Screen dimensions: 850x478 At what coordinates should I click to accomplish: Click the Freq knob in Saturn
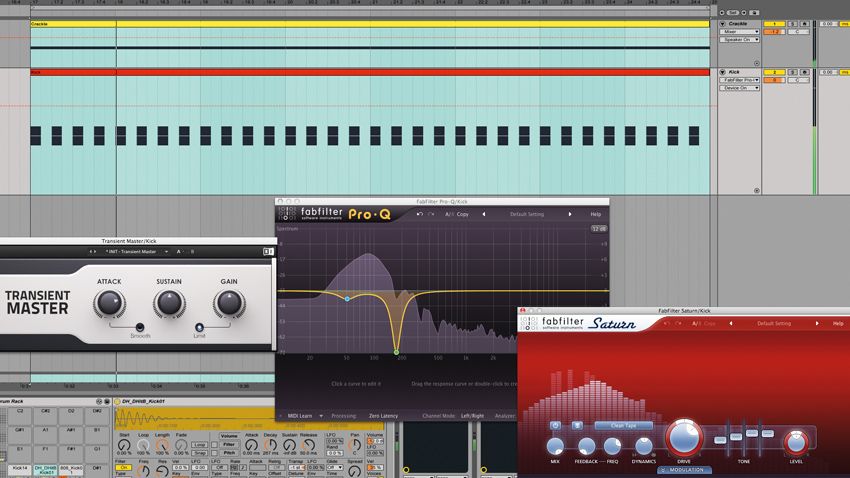(x=612, y=446)
